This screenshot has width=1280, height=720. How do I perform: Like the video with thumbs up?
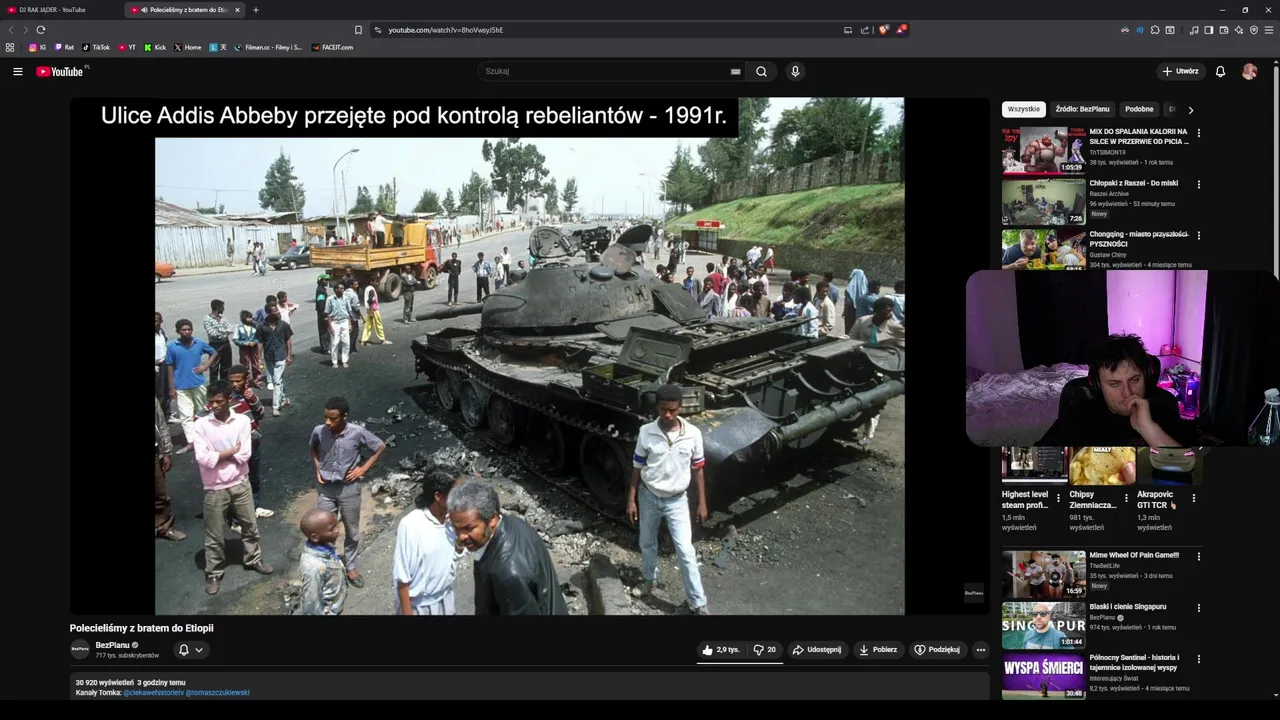click(x=721, y=650)
